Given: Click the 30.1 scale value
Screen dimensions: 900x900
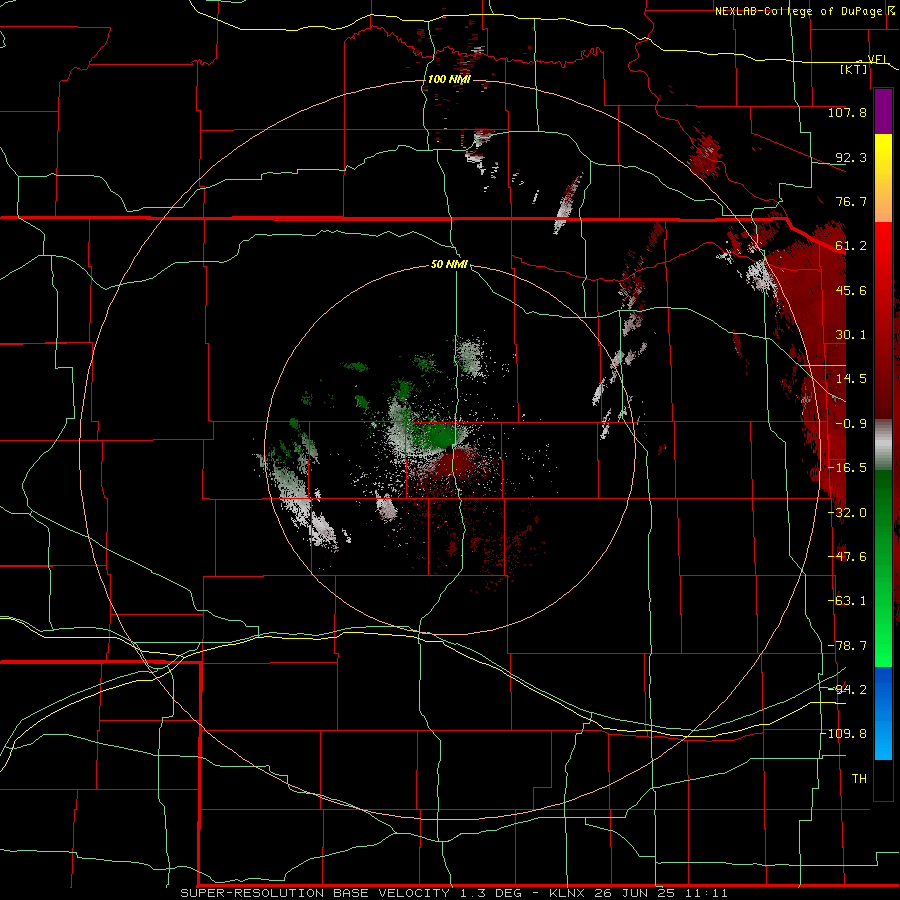Looking at the screenshot, I should (851, 335).
